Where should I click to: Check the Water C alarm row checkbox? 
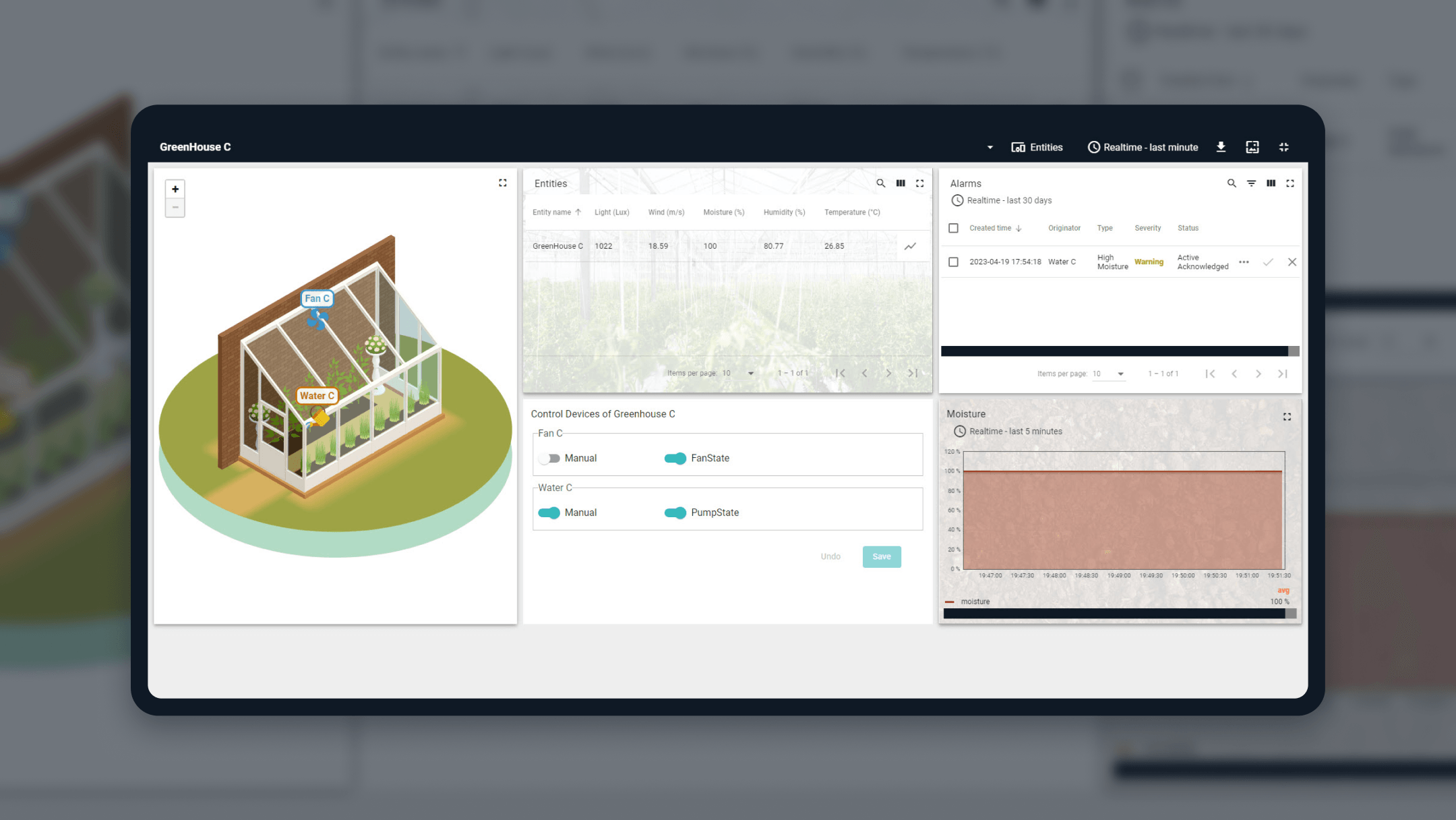(x=953, y=262)
